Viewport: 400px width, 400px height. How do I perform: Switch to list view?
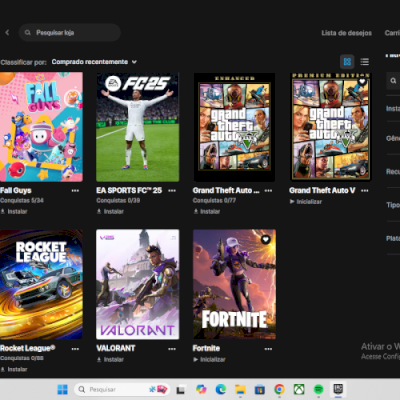pos(365,62)
